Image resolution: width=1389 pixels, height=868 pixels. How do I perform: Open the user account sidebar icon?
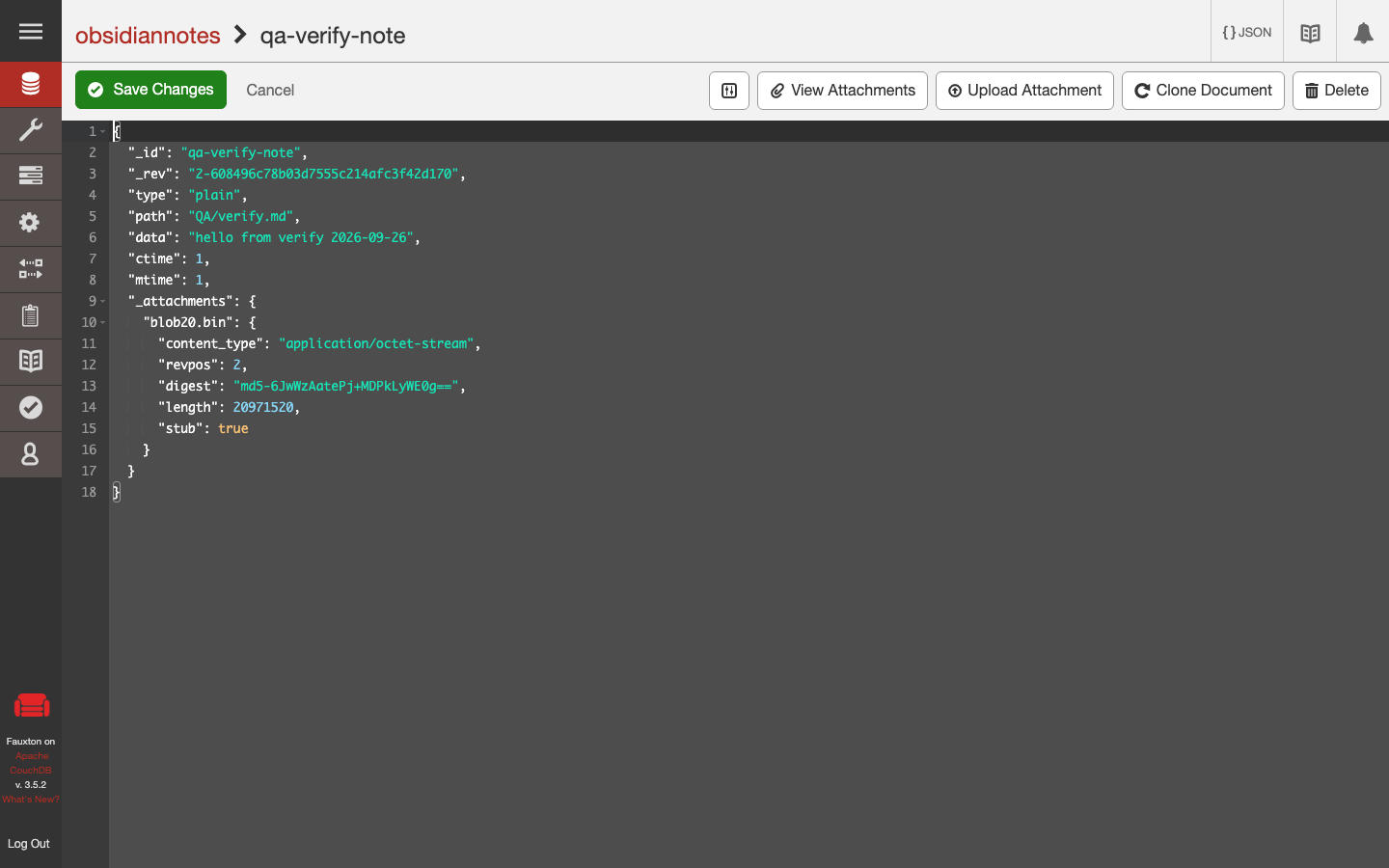(31, 454)
